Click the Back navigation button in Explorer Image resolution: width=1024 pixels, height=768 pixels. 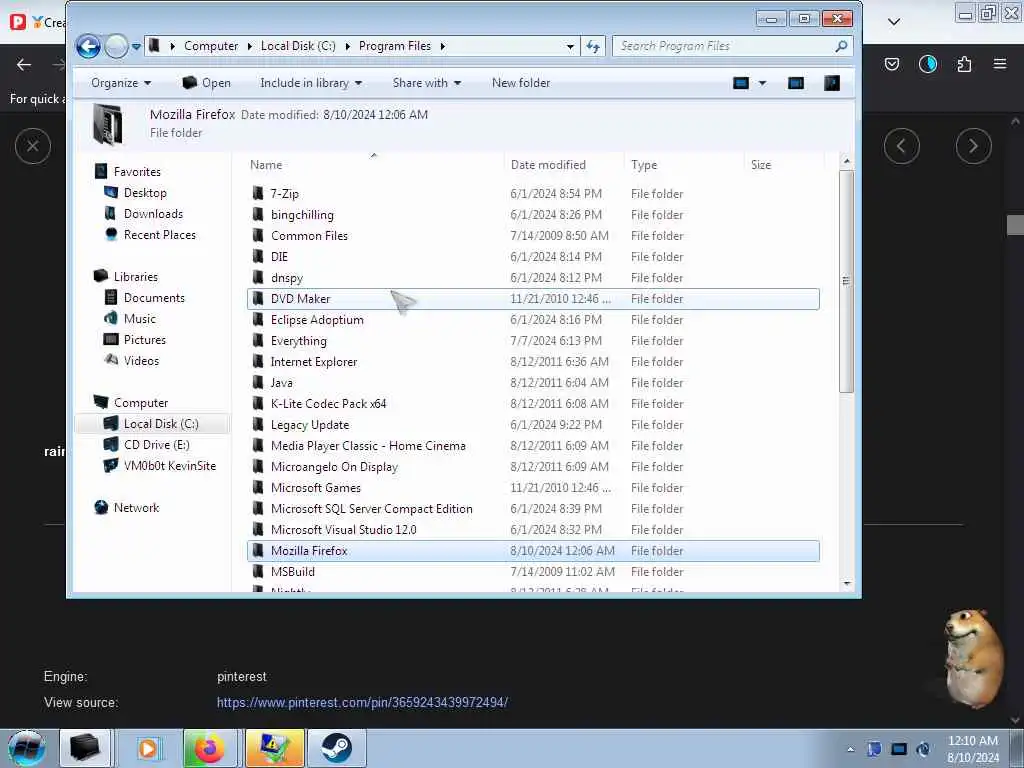[88, 46]
